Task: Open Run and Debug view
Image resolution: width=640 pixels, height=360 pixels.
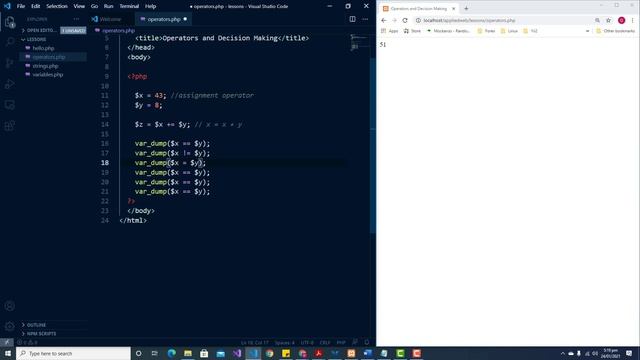Action: tap(10, 84)
